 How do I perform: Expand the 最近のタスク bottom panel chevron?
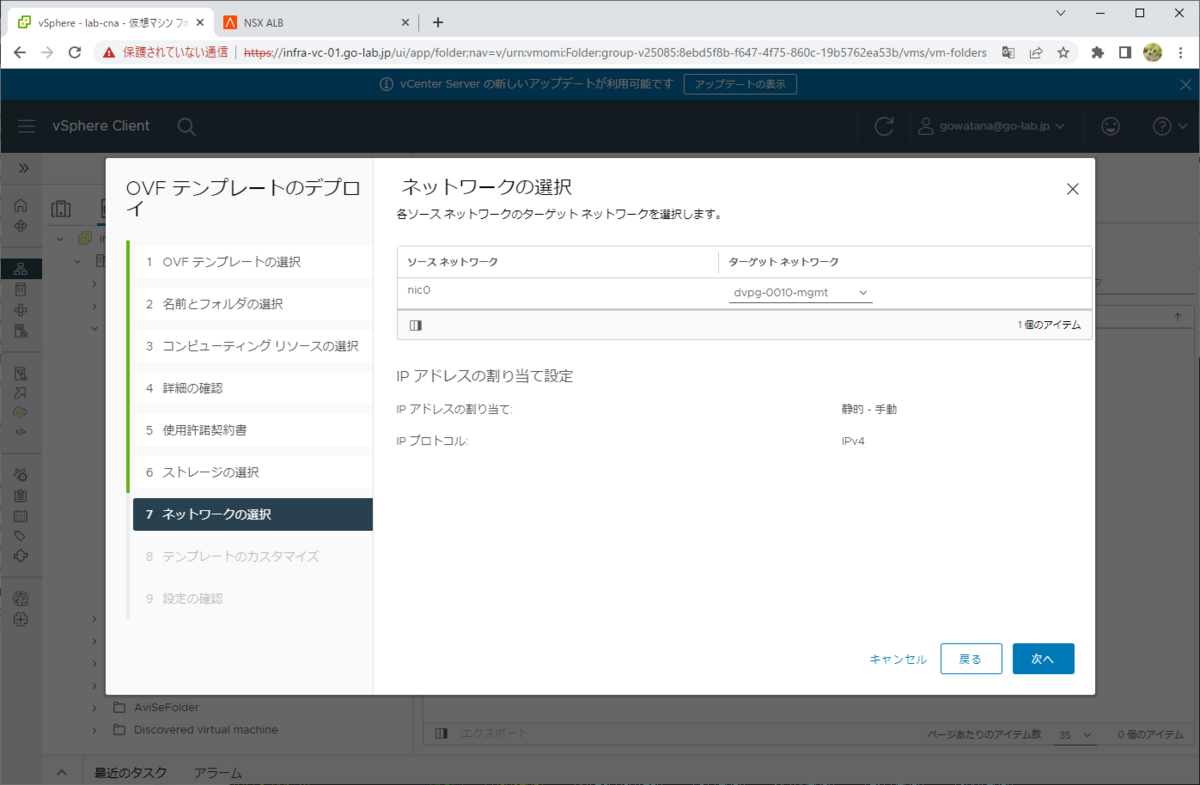coord(61,773)
